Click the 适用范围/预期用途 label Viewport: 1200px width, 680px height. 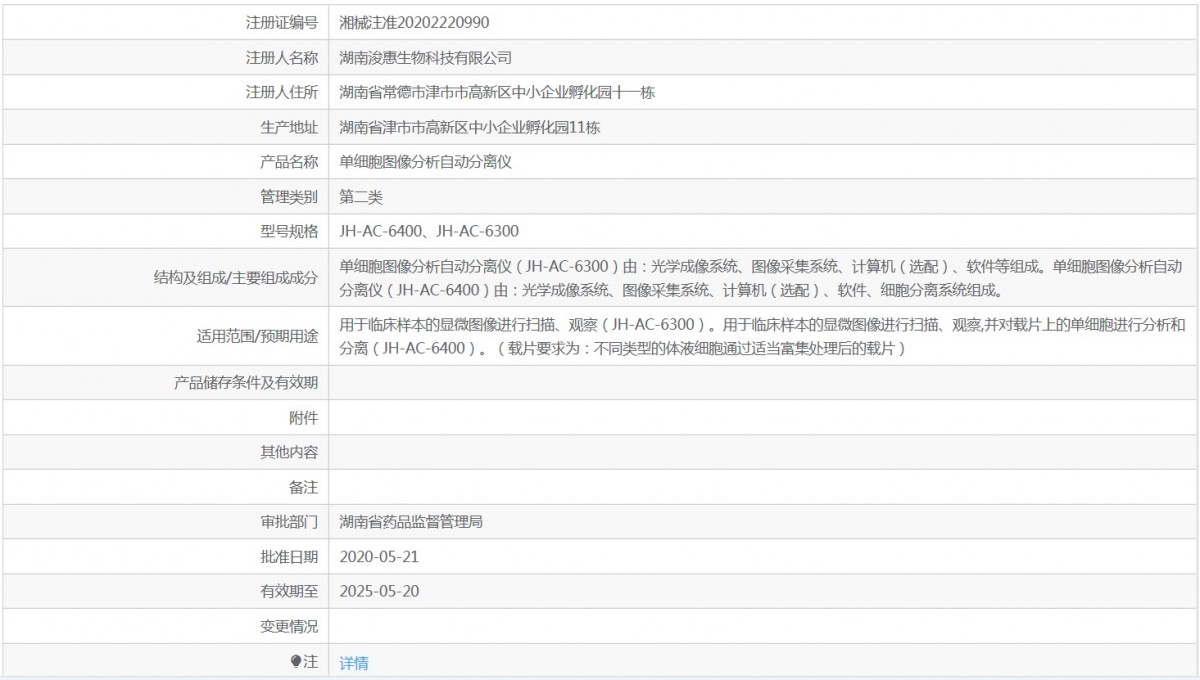[x=259, y=337]
